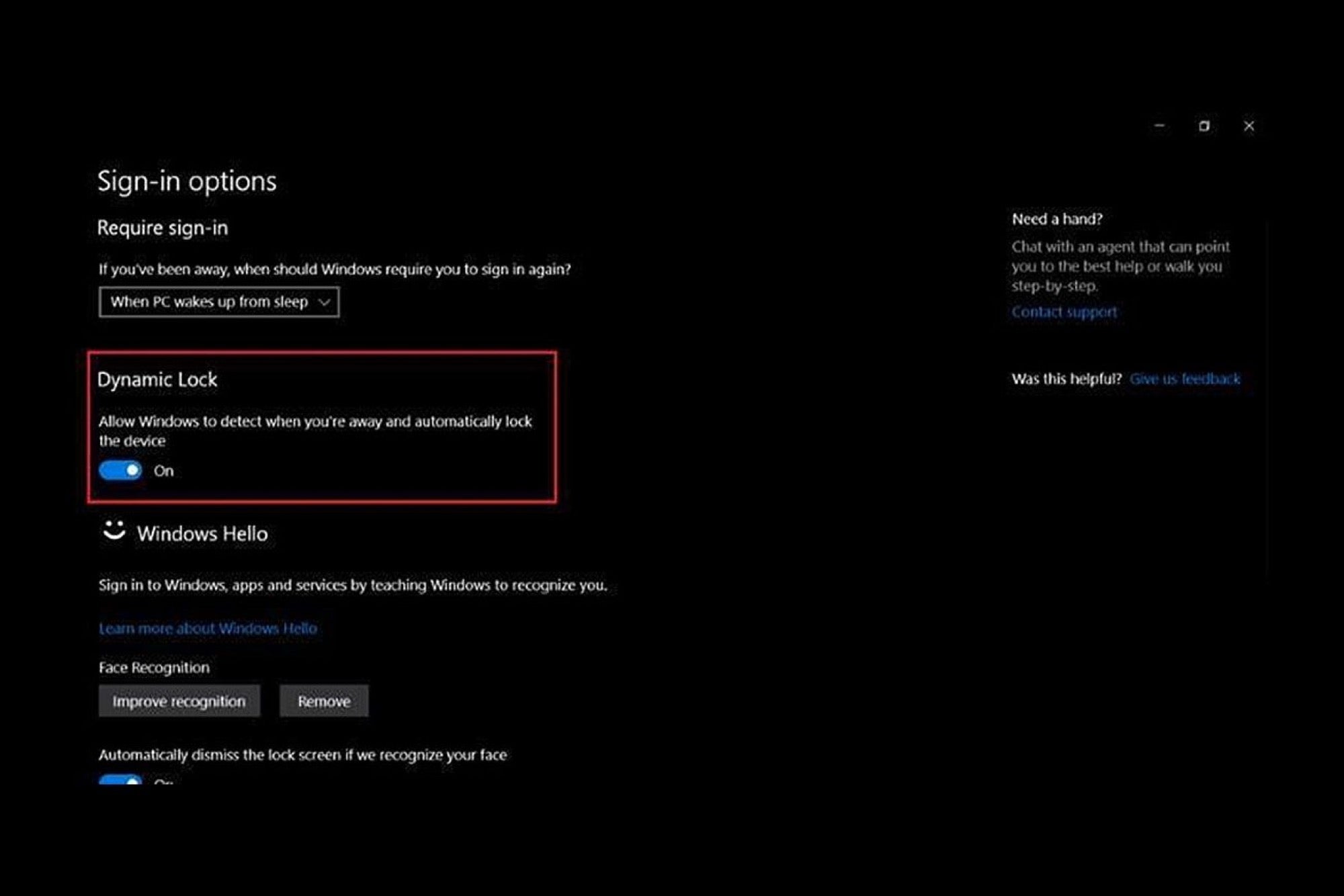Select the Sign-in options page title
Image resolution: width=1344 pixels, height=896 pixels.
[187, 180]
